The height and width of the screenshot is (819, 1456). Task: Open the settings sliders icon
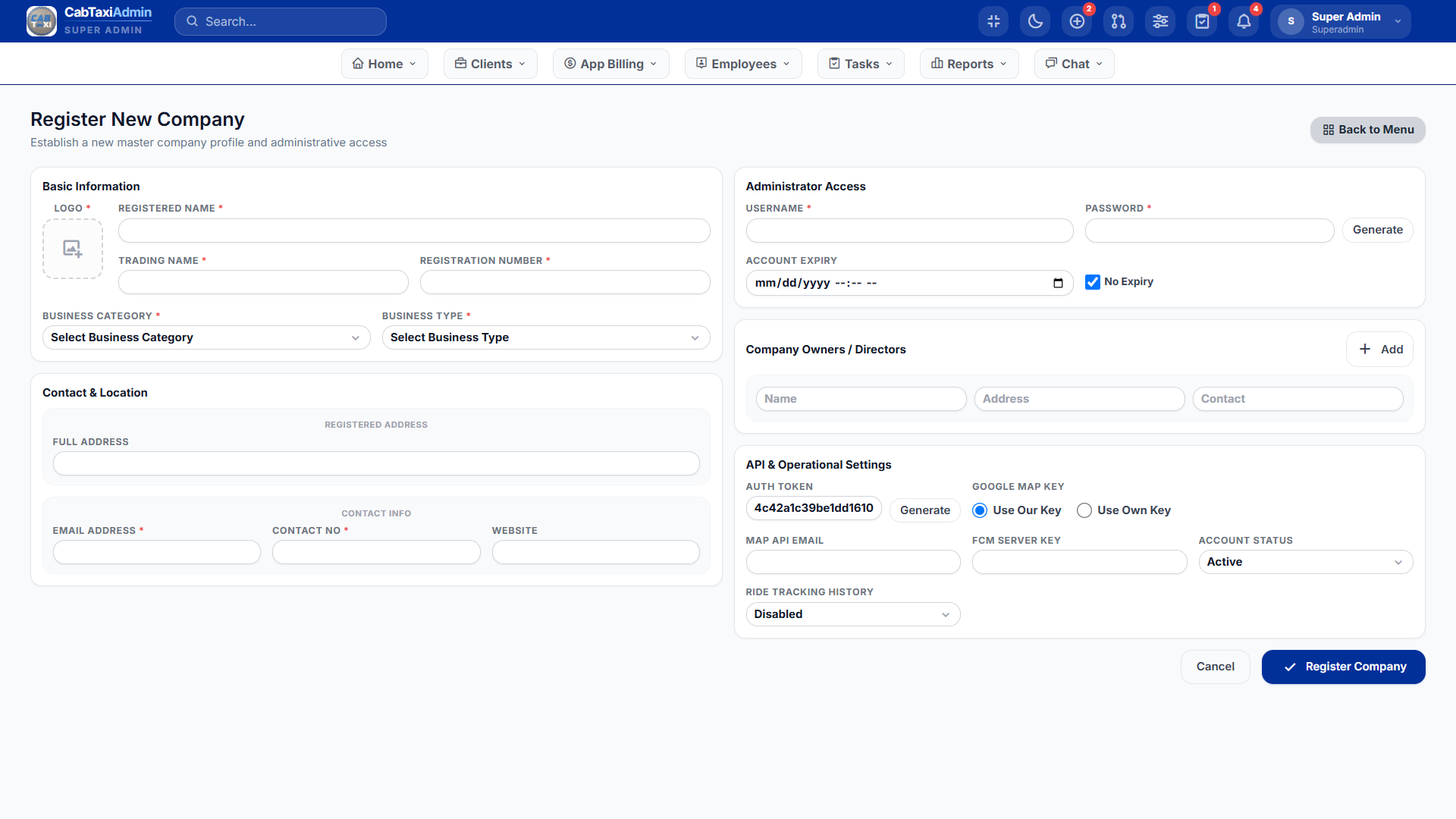click(x=1160, y=21)
